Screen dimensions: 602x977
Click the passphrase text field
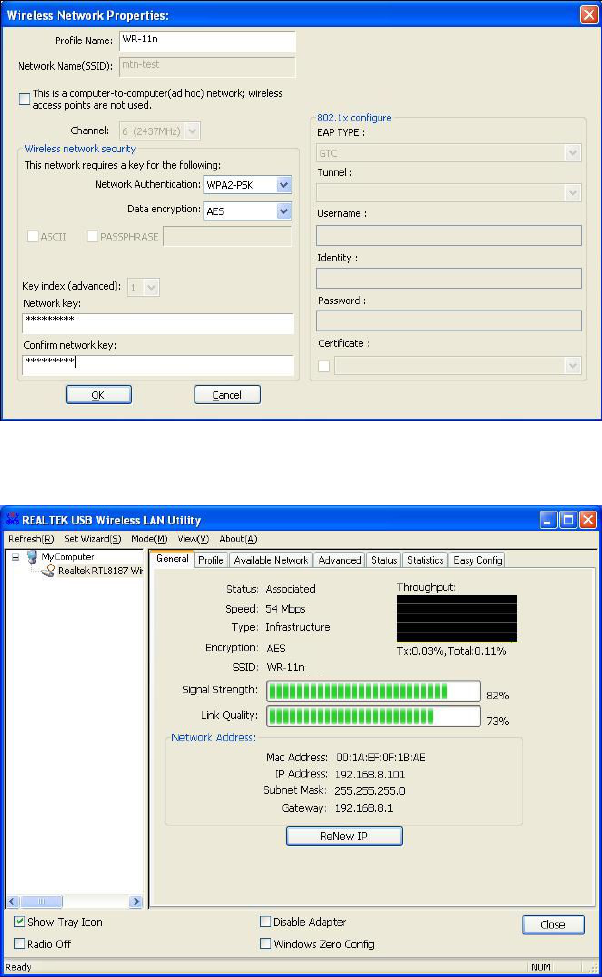coord(227,236)
